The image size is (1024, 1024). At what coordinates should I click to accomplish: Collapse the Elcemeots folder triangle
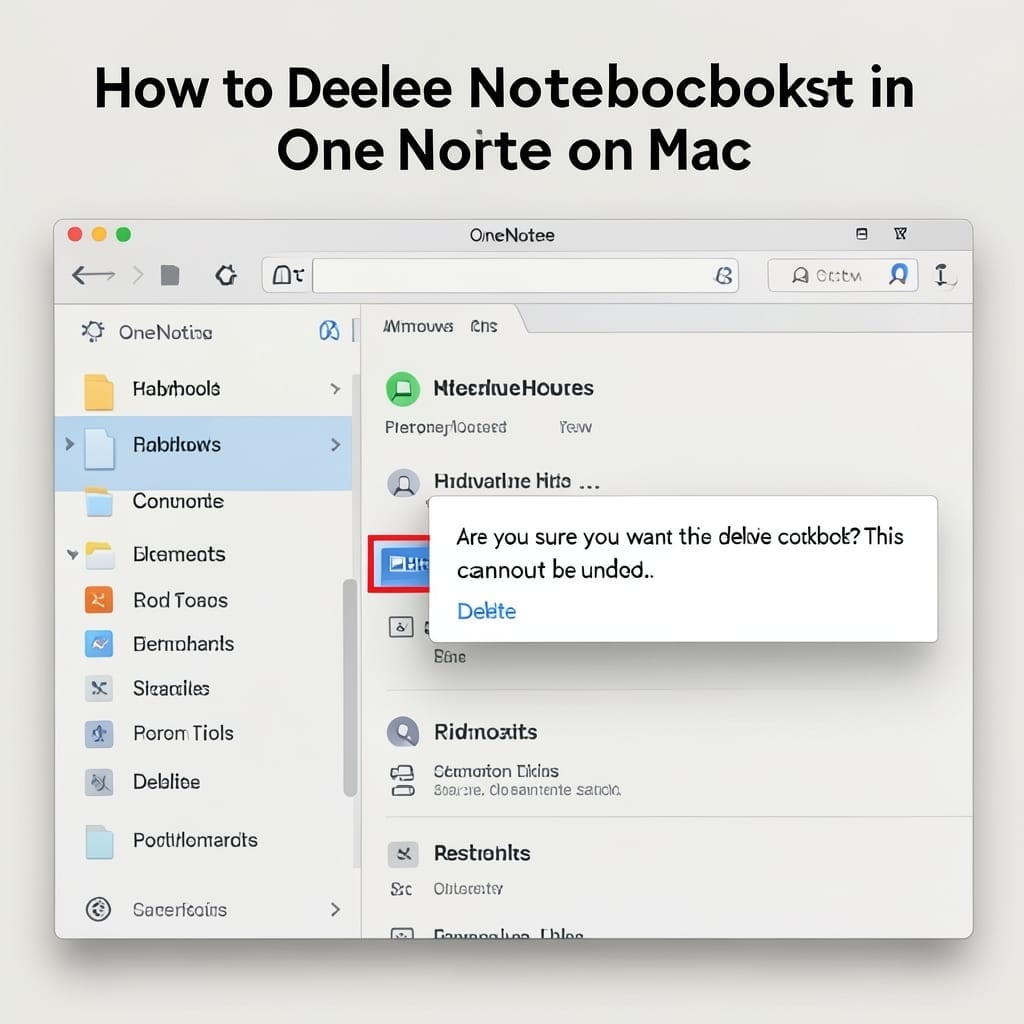(72, 554)
